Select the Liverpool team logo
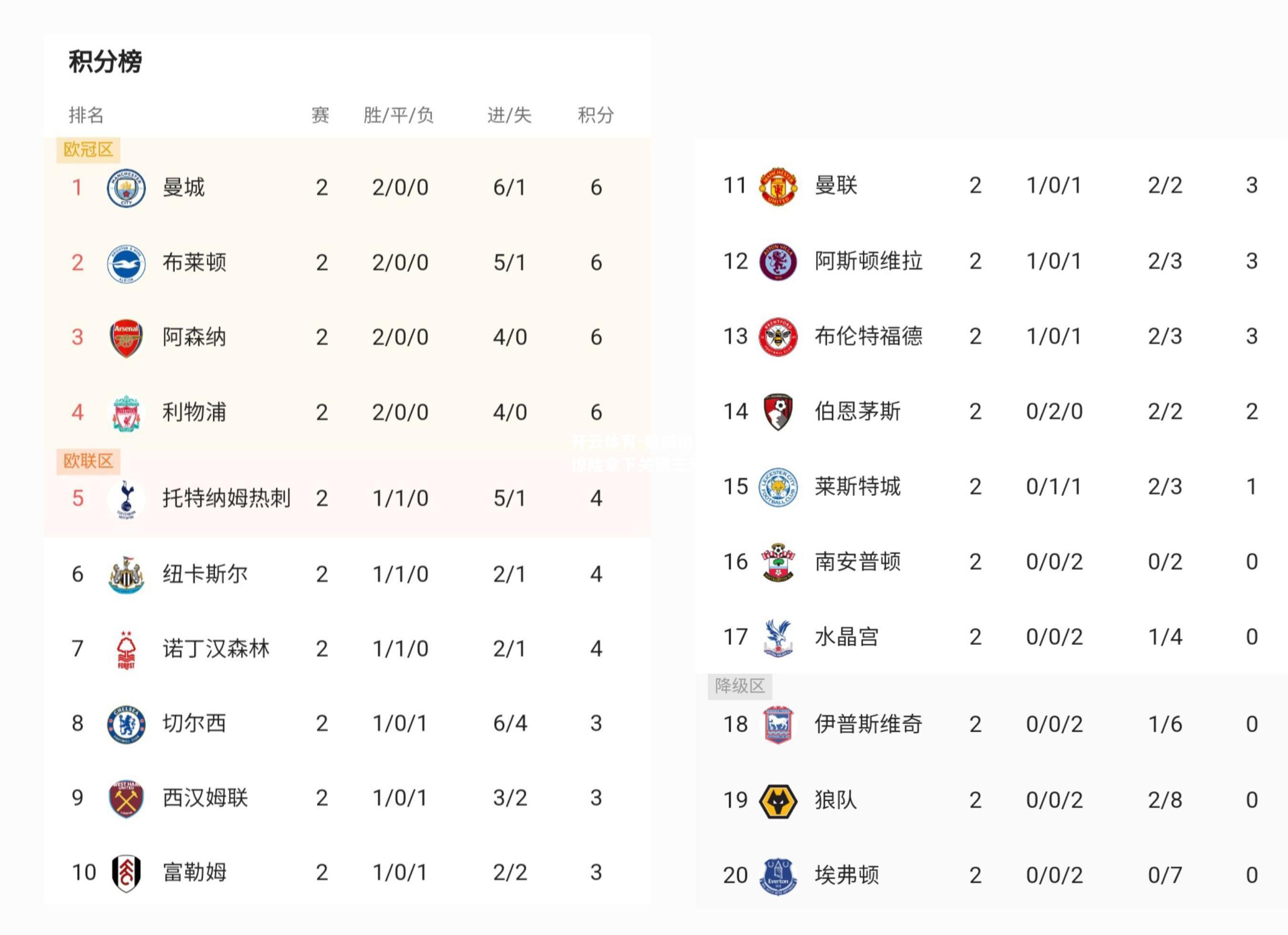Viewport: 1288px width, 935px height. tap(126, 413)
